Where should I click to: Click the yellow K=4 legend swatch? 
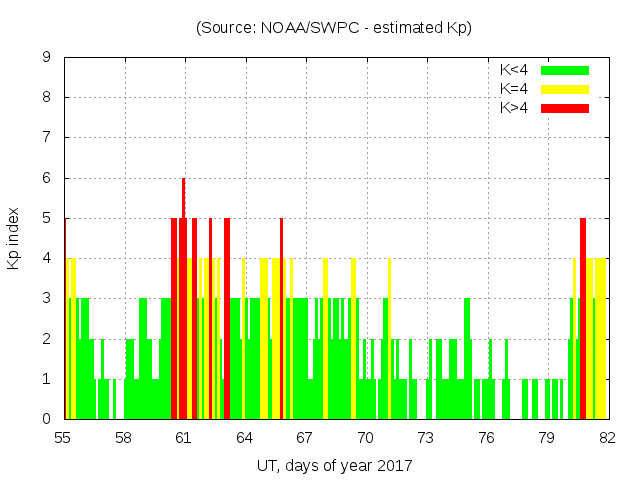click(x=565, y=89)
